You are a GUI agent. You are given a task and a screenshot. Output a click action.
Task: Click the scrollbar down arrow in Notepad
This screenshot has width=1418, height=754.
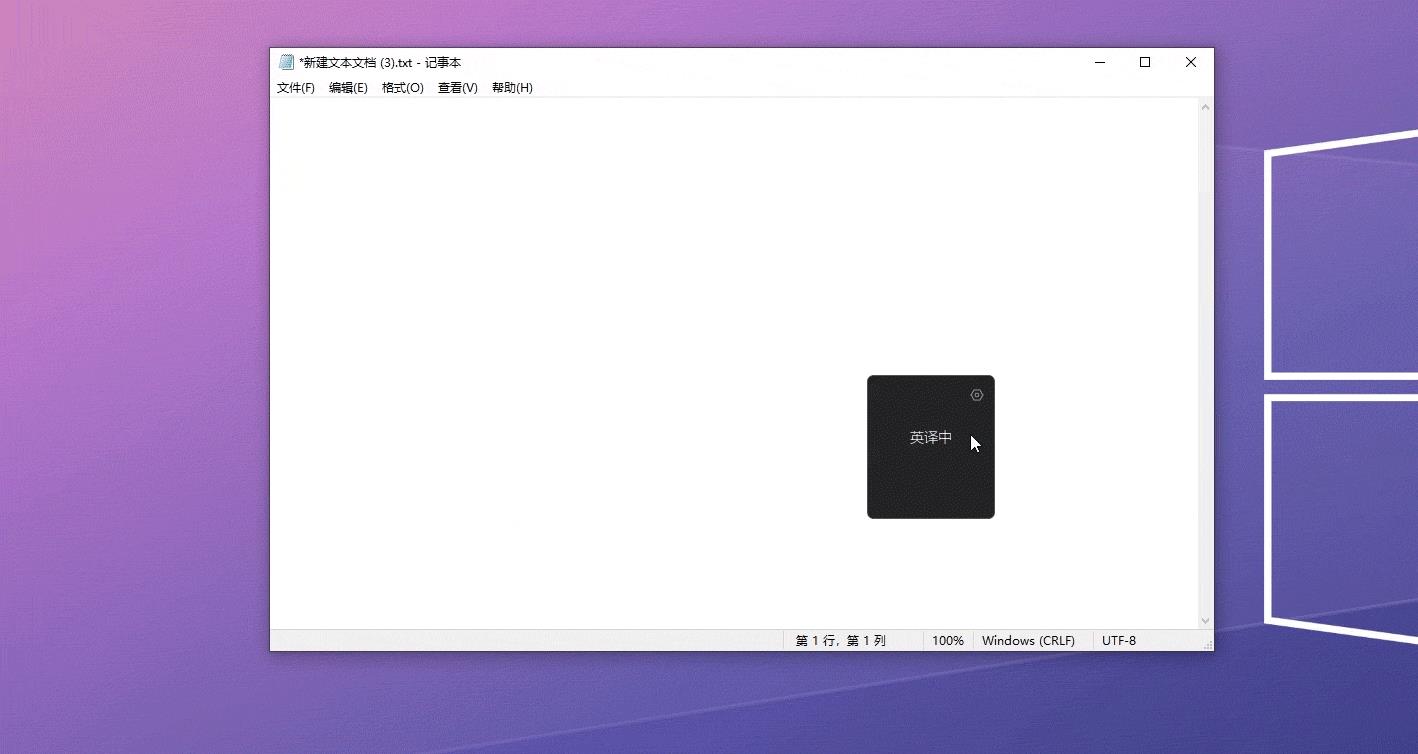tap(1205, 621)
